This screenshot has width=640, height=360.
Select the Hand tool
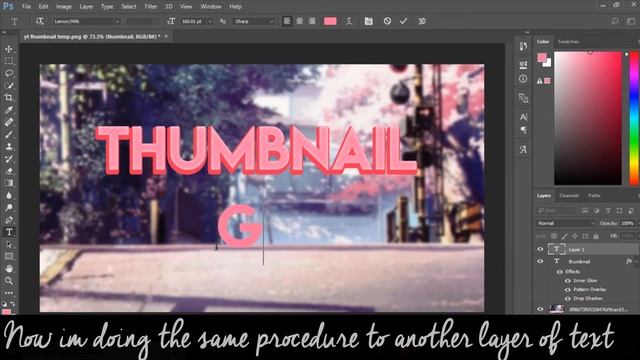9,269
